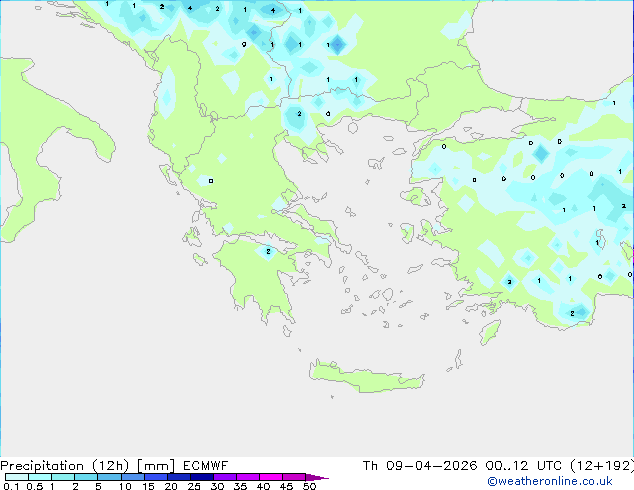Image resolution: width=634 pixels, height=490 pixels.
Task: Click the "00..12 UTC" time range
Action: [524, 466]
